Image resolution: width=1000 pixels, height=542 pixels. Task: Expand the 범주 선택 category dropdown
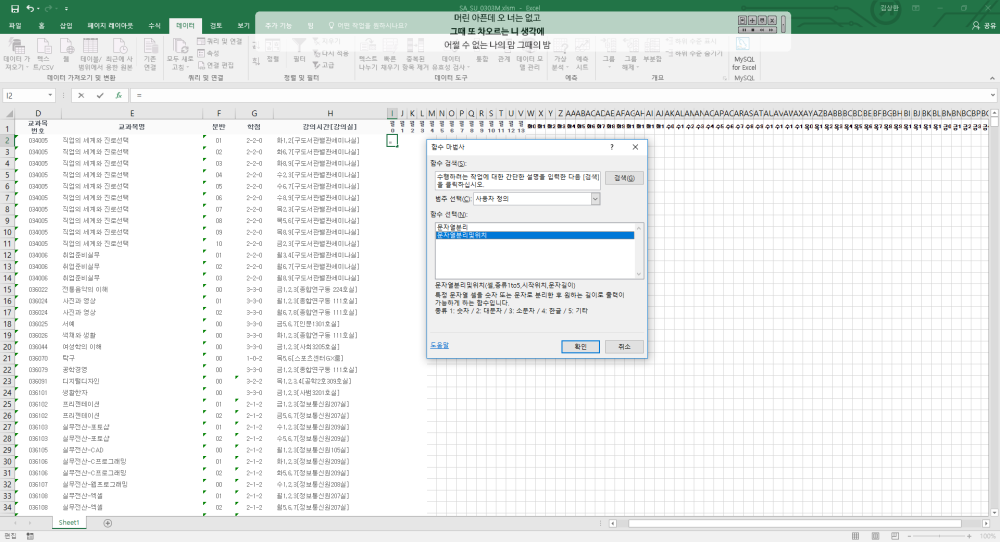pyautogui.click(x=595, y=199)
